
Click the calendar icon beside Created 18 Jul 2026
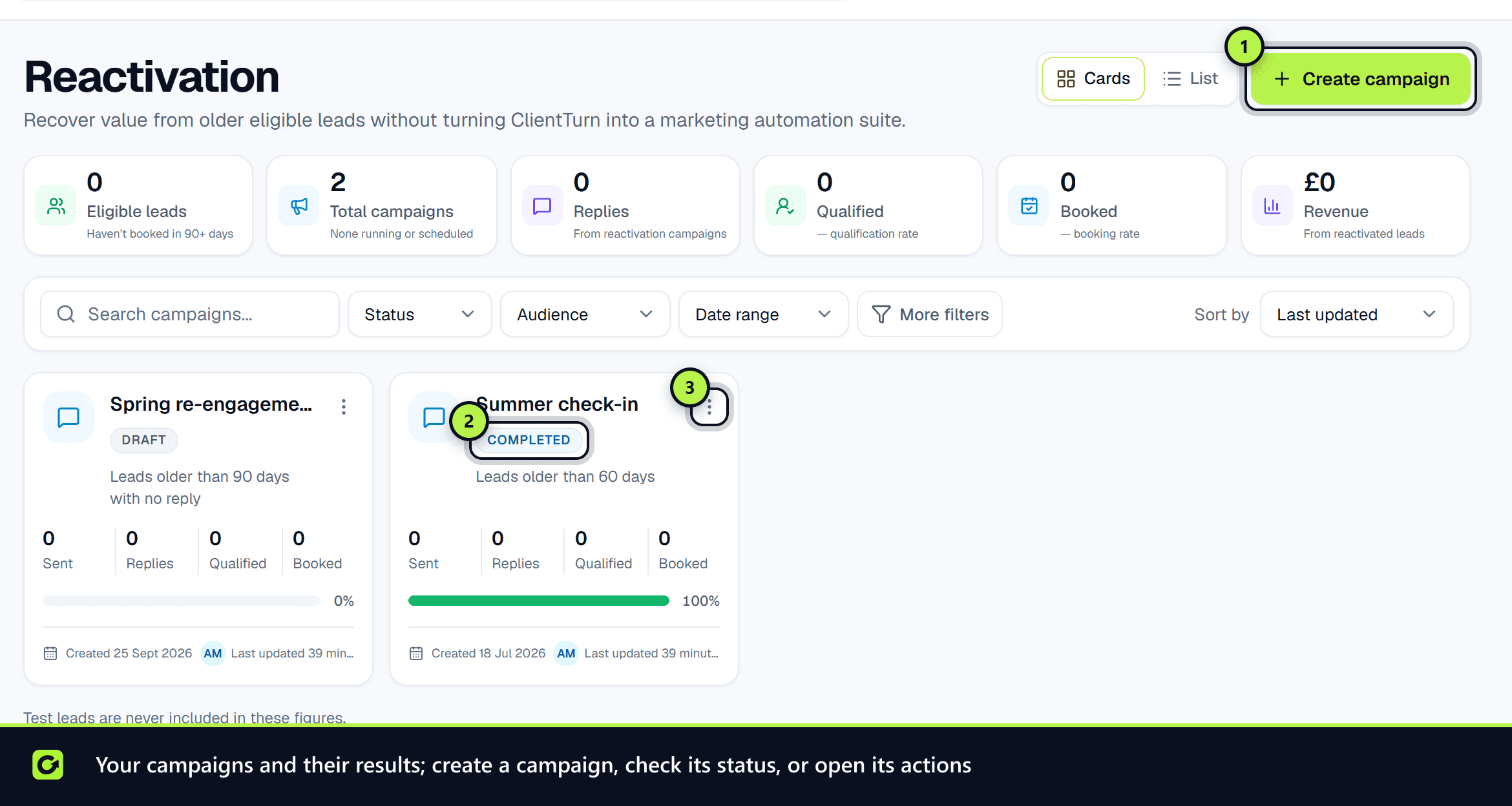(x=416, y=653)
